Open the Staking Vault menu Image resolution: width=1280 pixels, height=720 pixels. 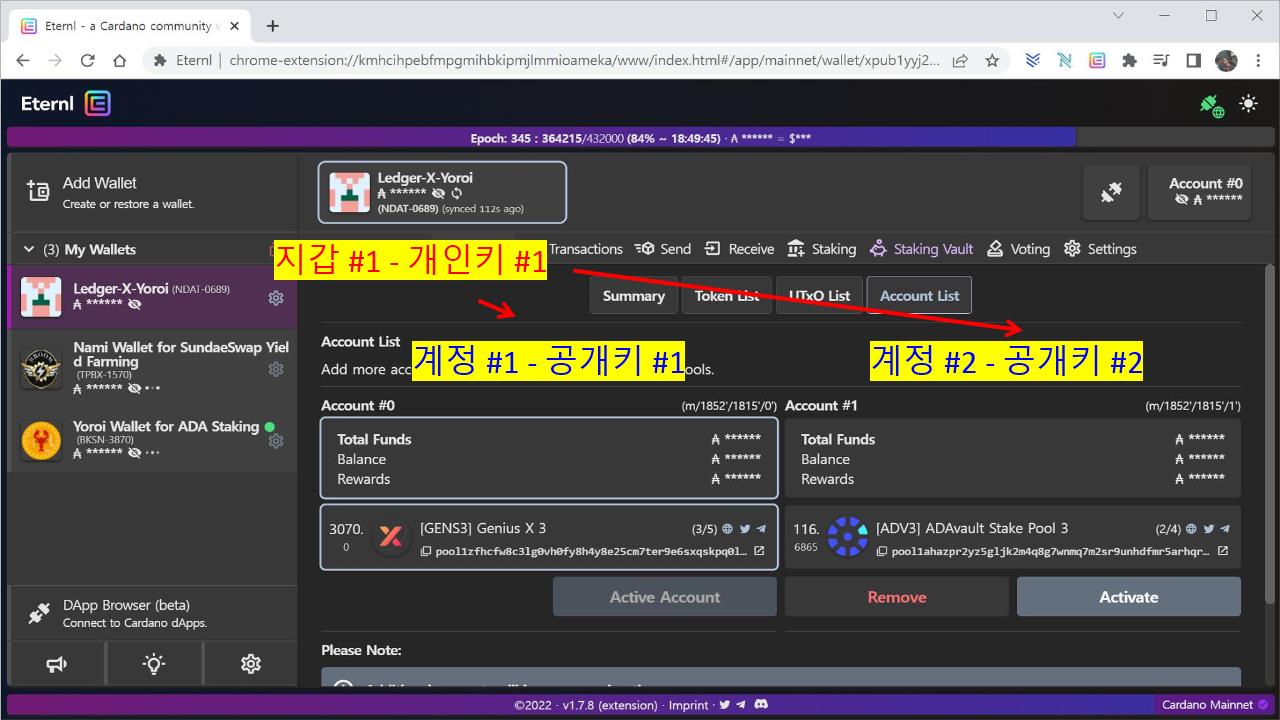pos(922,249)
